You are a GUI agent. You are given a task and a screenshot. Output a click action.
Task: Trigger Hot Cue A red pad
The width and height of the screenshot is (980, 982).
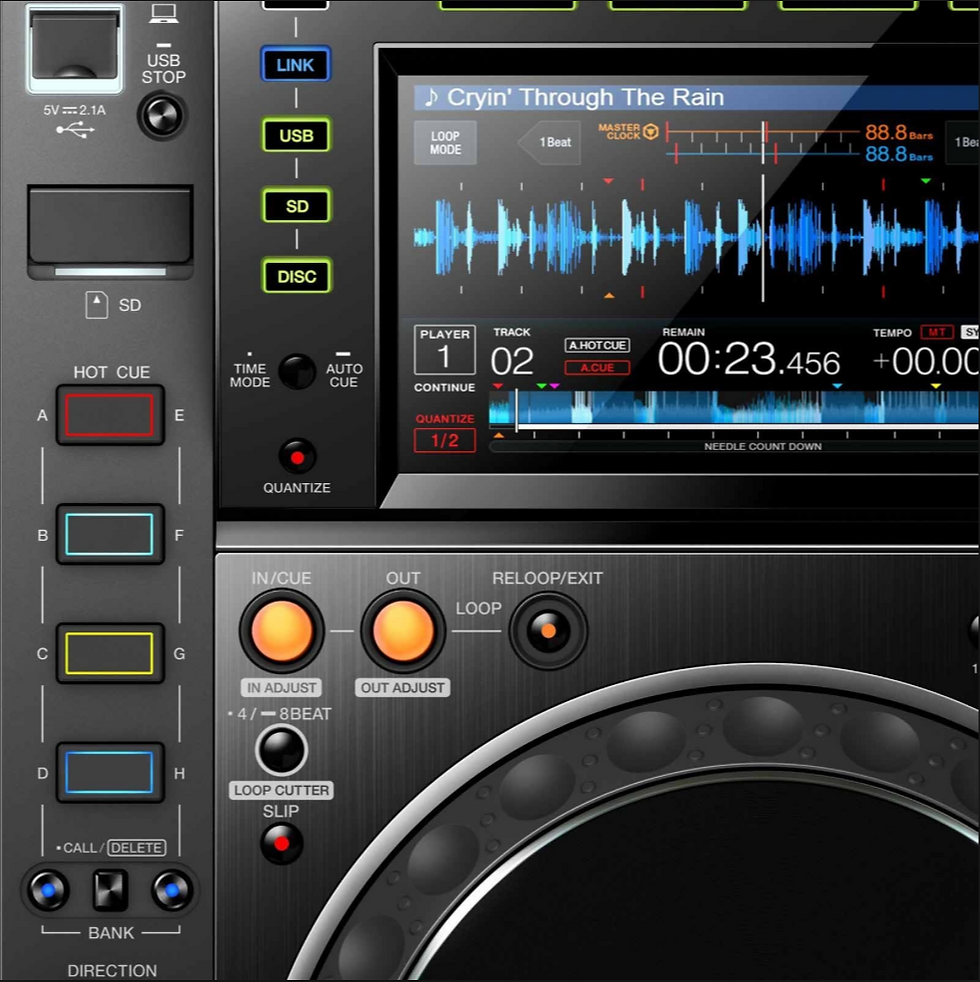(x=110, y=415)
